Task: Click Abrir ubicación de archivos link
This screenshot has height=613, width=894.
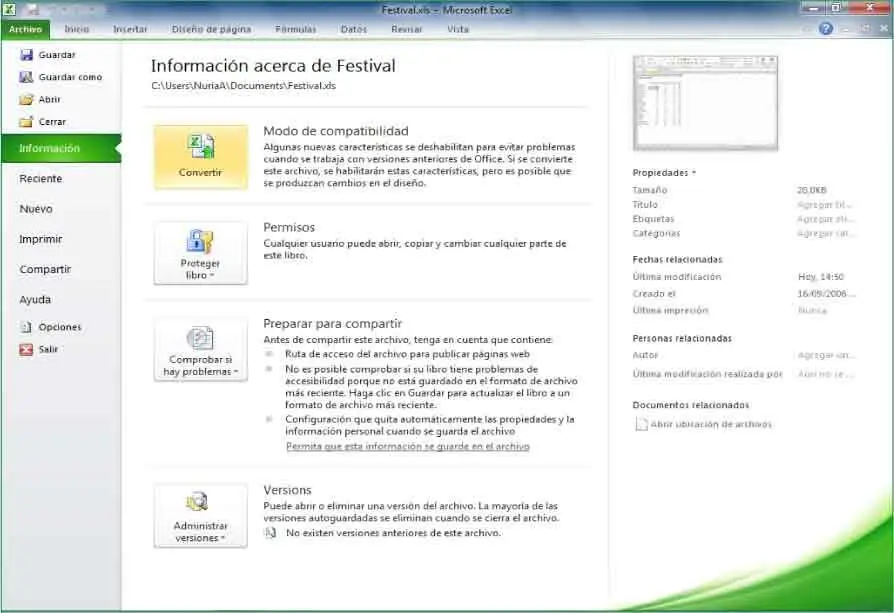Action: [x=711, y=424]
